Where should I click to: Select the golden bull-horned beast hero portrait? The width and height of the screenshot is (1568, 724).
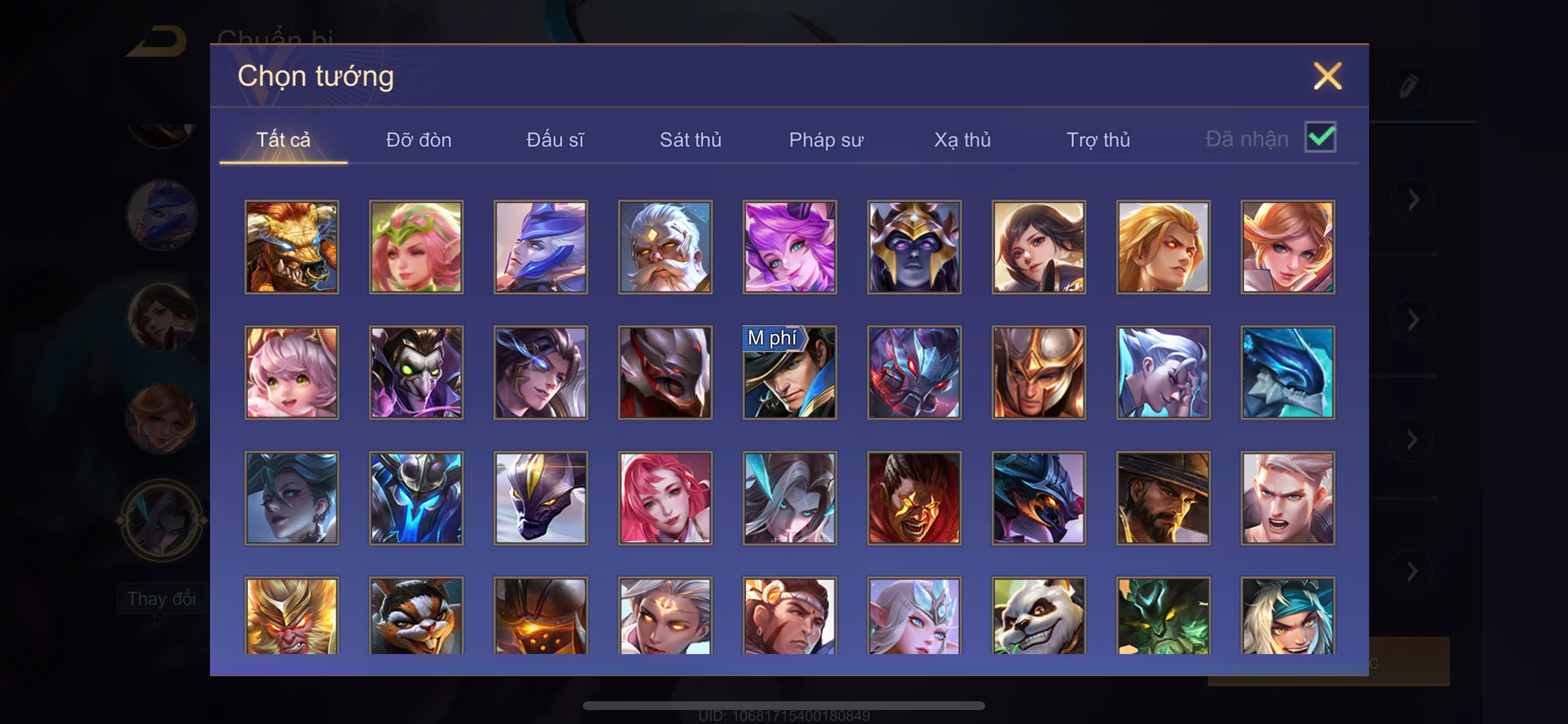(x=292, y=247)
